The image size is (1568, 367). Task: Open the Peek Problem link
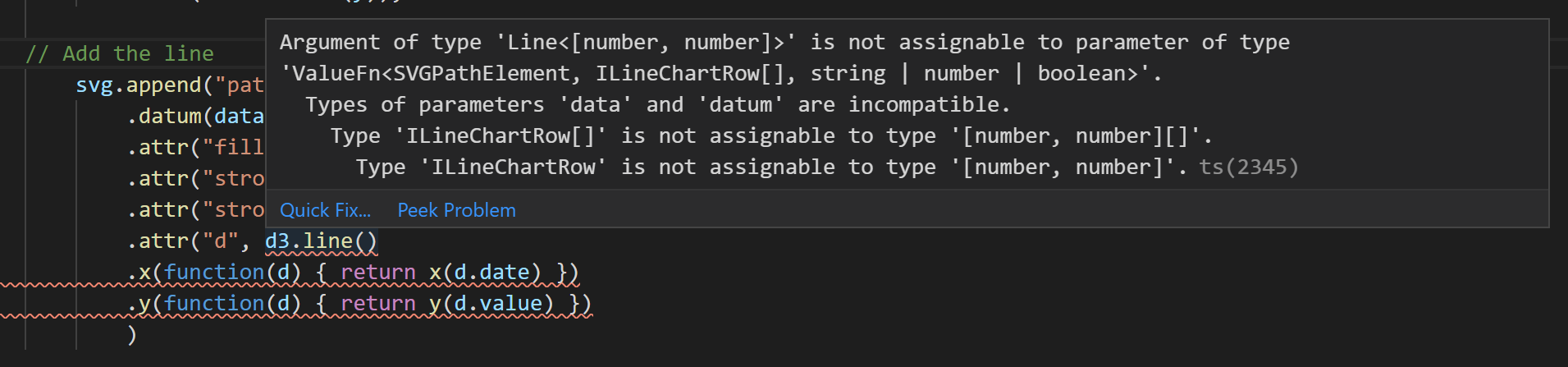[x=456, y=210]
